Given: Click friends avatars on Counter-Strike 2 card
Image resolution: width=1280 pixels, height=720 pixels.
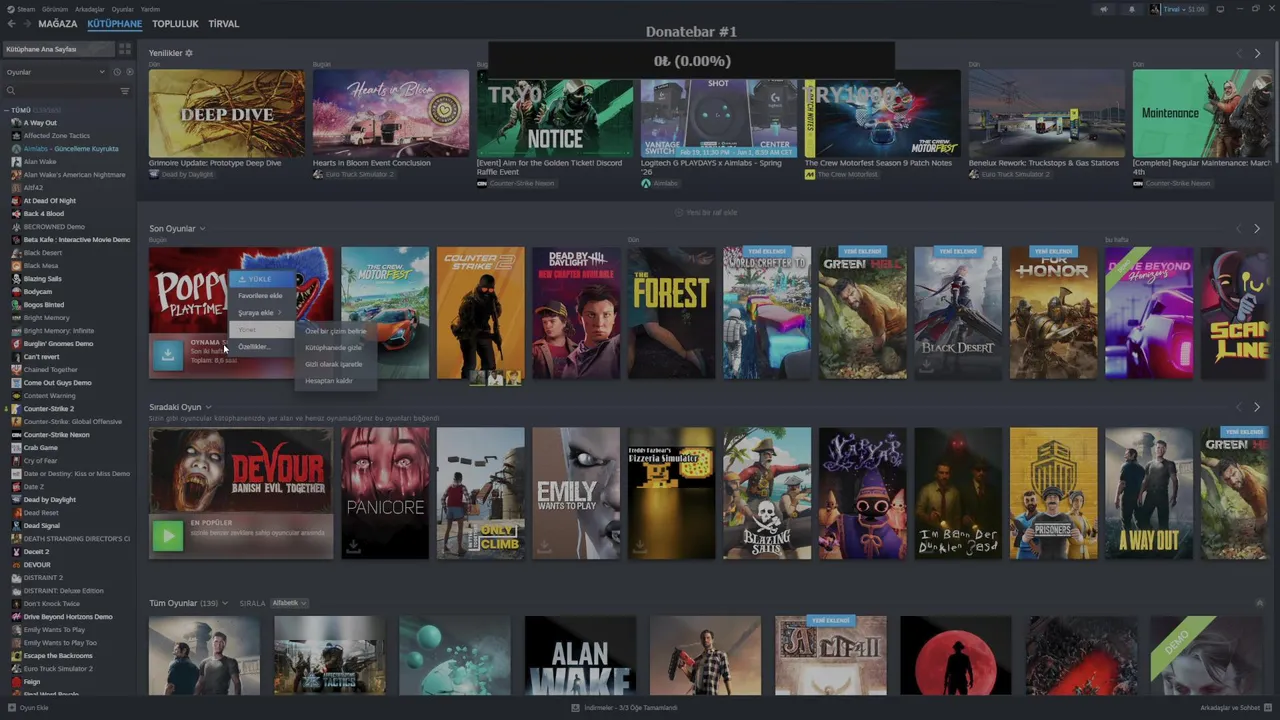Looking at the screenshot, I should point(494,377).
